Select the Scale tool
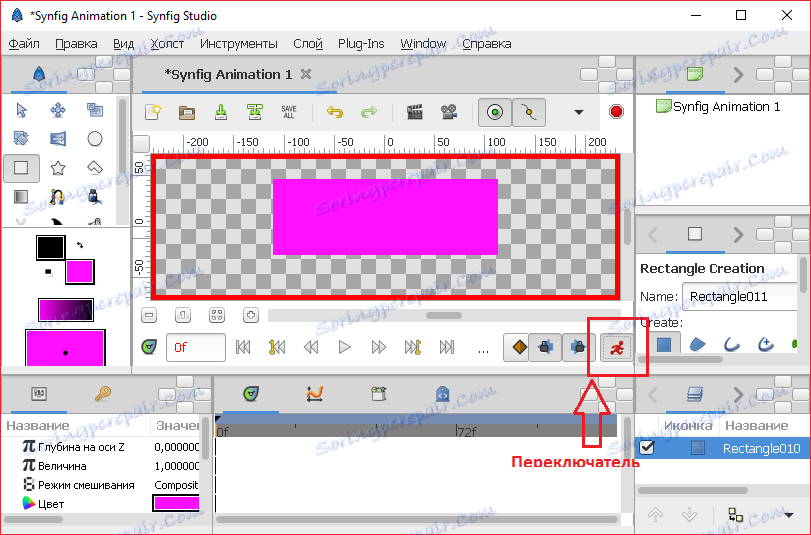811x535 pixels. pos(95,110)
